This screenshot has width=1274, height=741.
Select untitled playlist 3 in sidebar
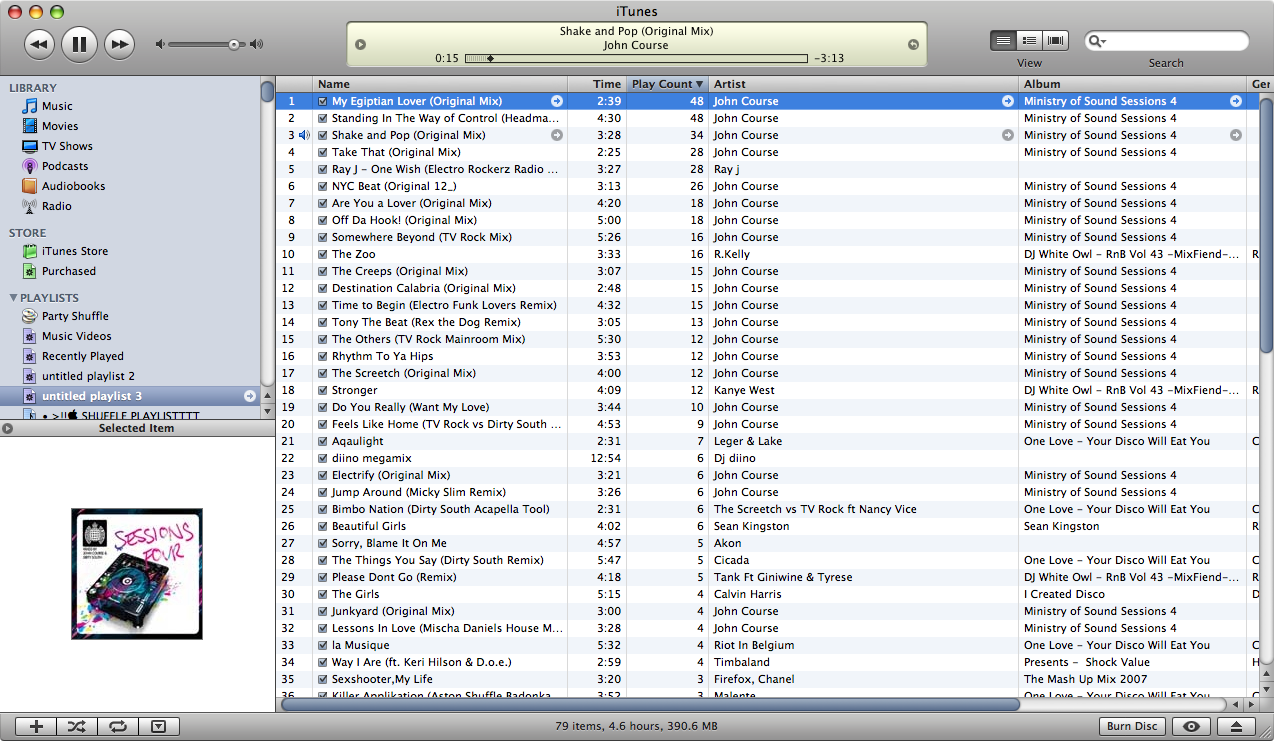coord(130,396)
